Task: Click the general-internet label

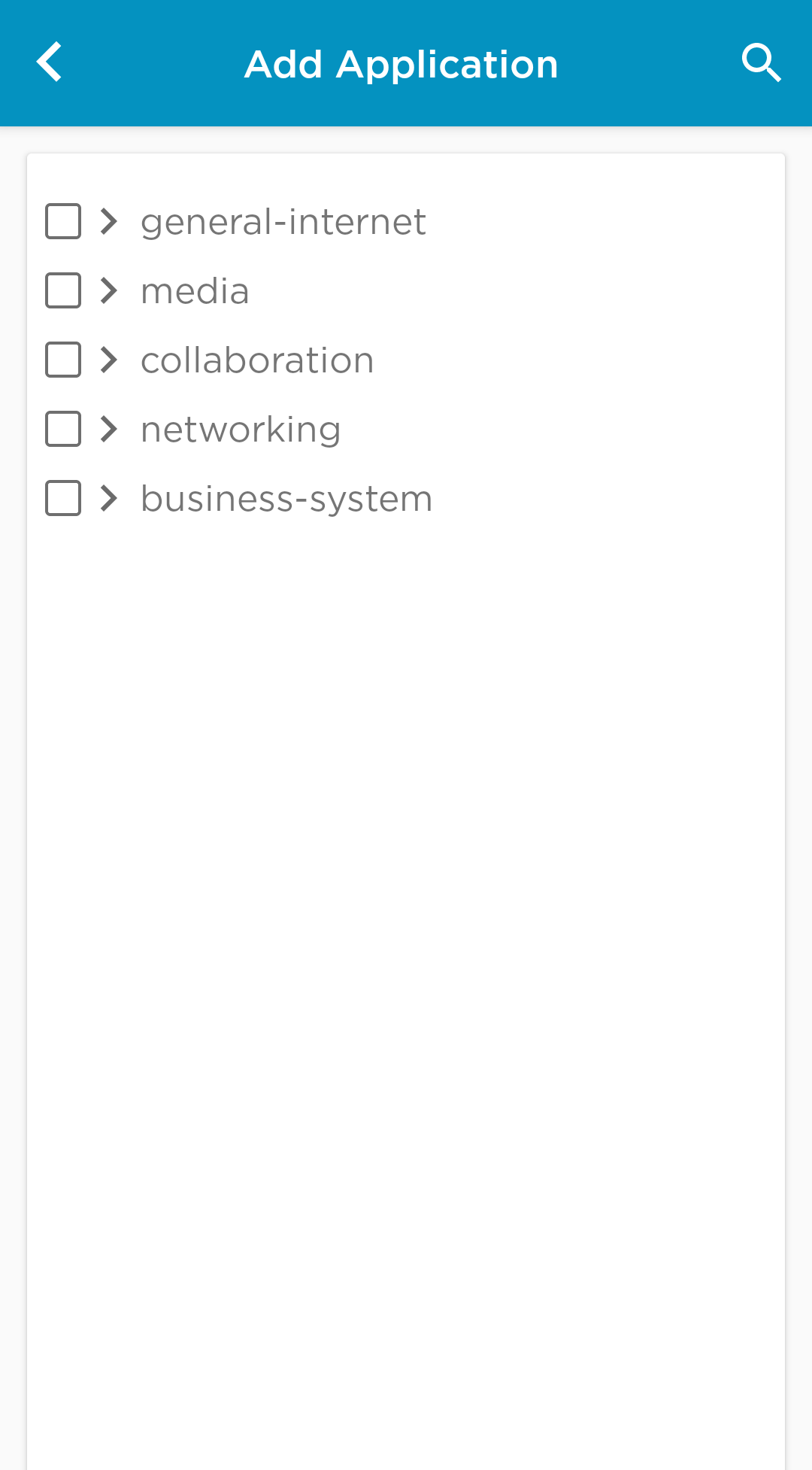Action: [x=283, y=222]
